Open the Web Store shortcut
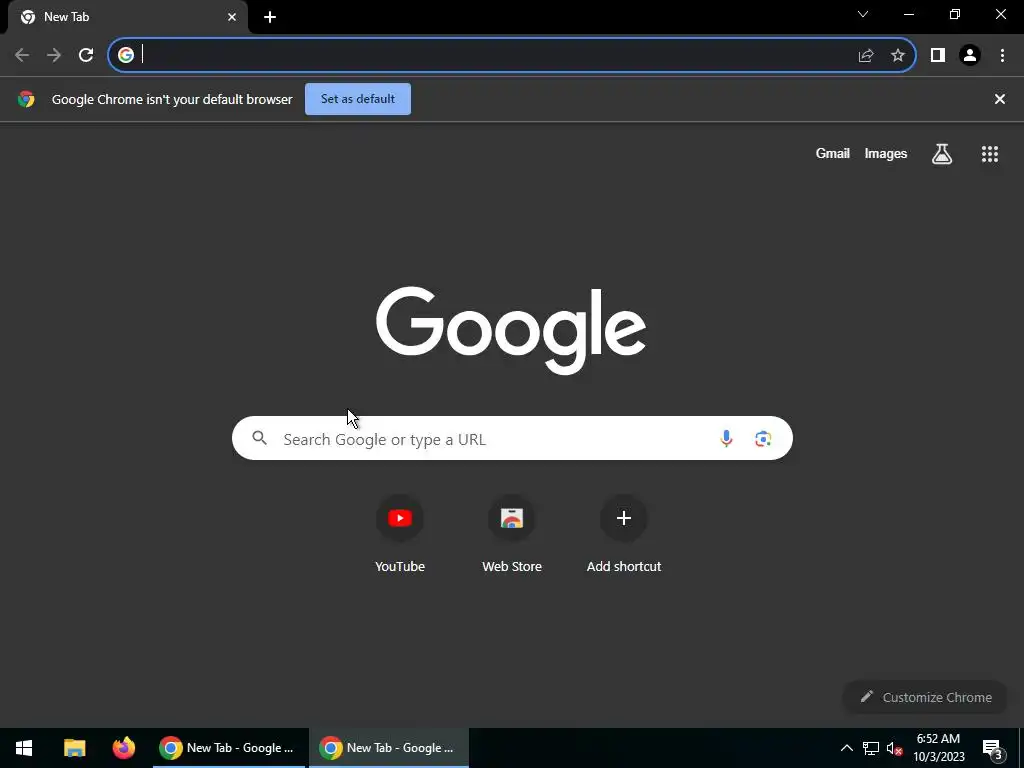The width and height of the screenshot is (1024, 768). tap(512, 536)
